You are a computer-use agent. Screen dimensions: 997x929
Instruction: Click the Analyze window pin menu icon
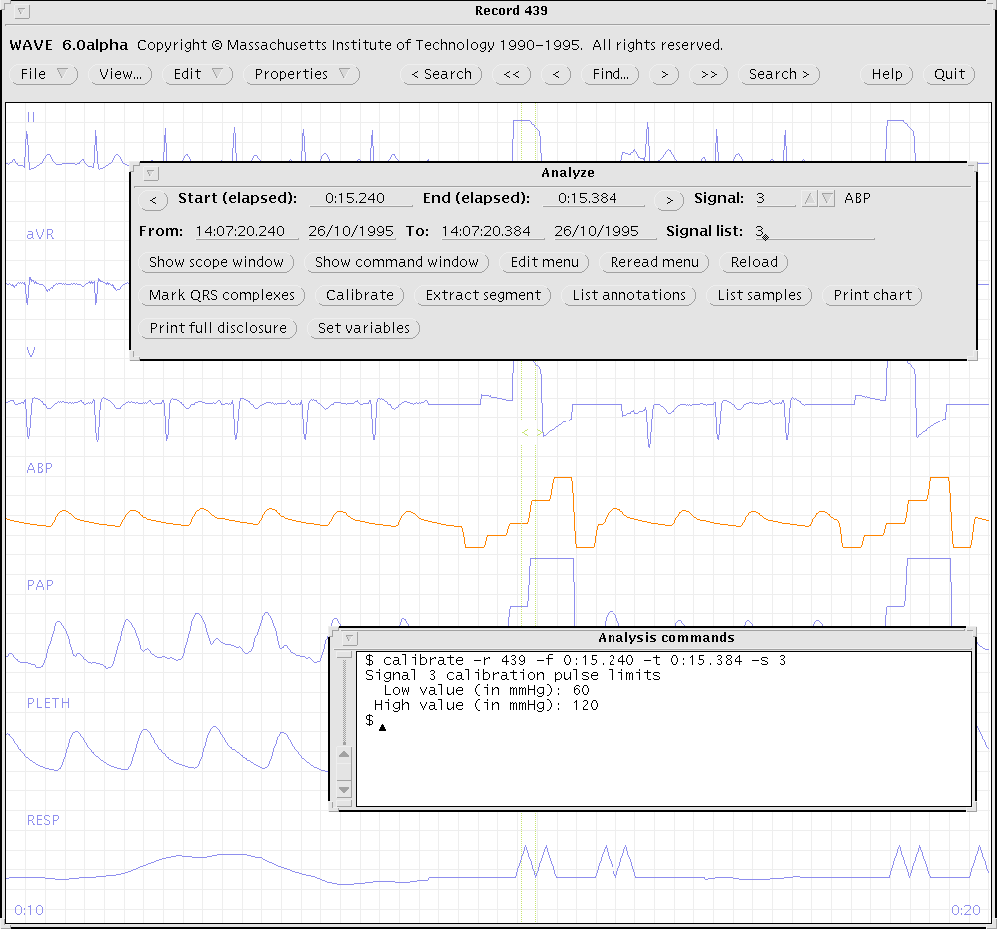pyautogui.click(x=152, y=173)
